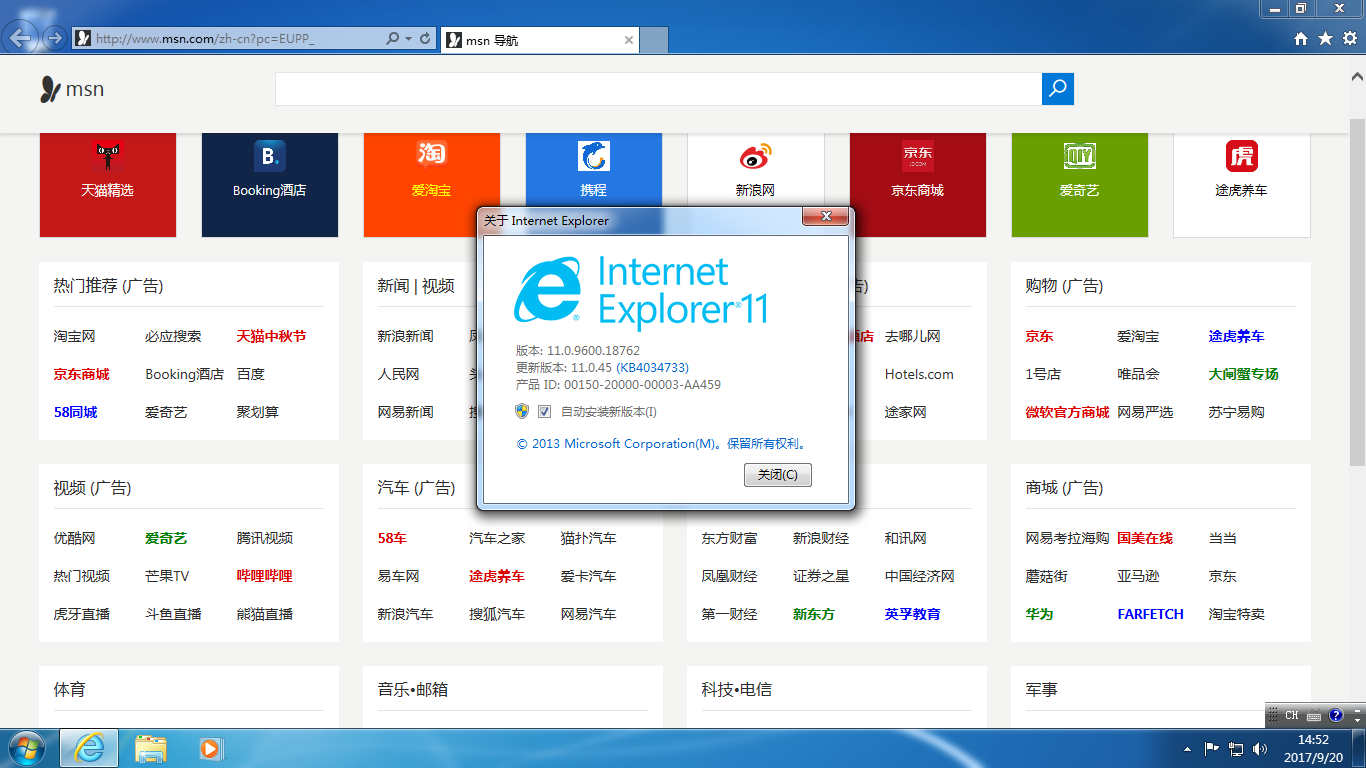Click the msn search input field
The height and width of the screenshot is (768, 1366).
(x=658, y=88)
